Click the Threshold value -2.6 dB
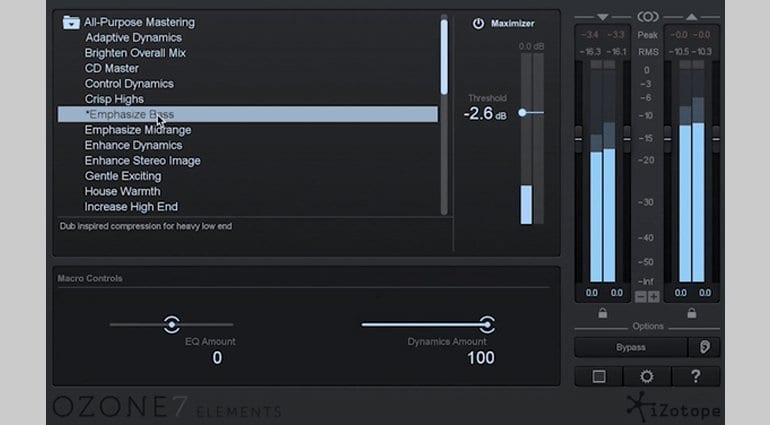The width and height of the screenshot is (770, 425). (x=485, y=114)
